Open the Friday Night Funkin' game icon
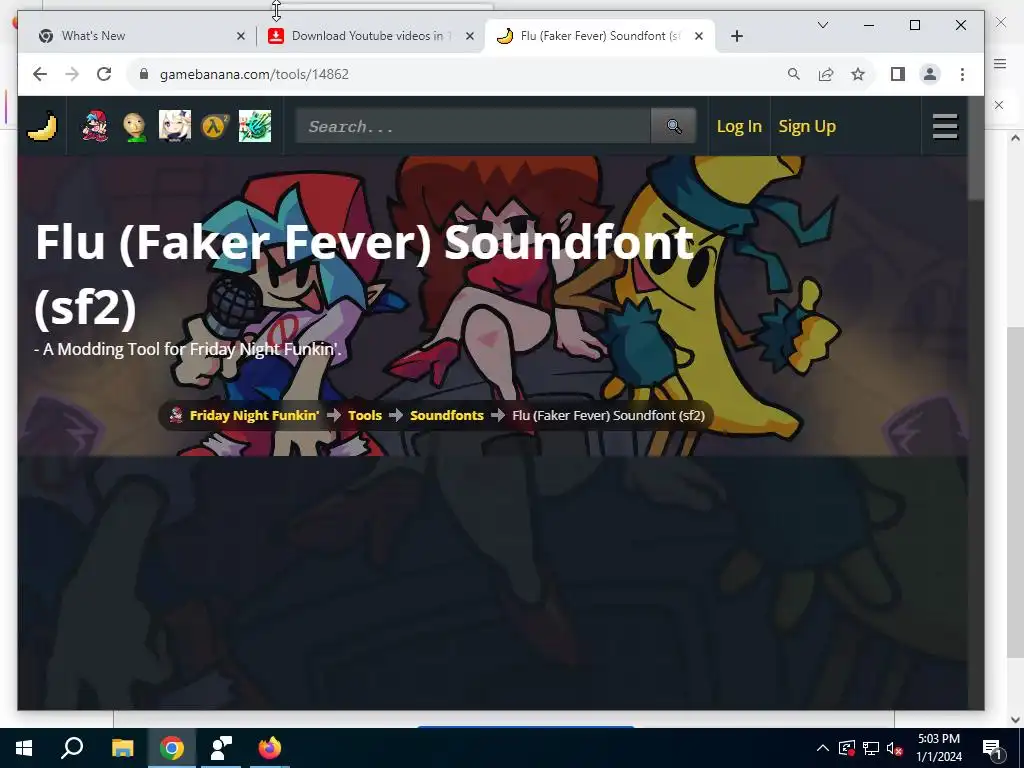Image resolution: width=1024 pixels, height=768 pixels. click(x=95, y=126)
